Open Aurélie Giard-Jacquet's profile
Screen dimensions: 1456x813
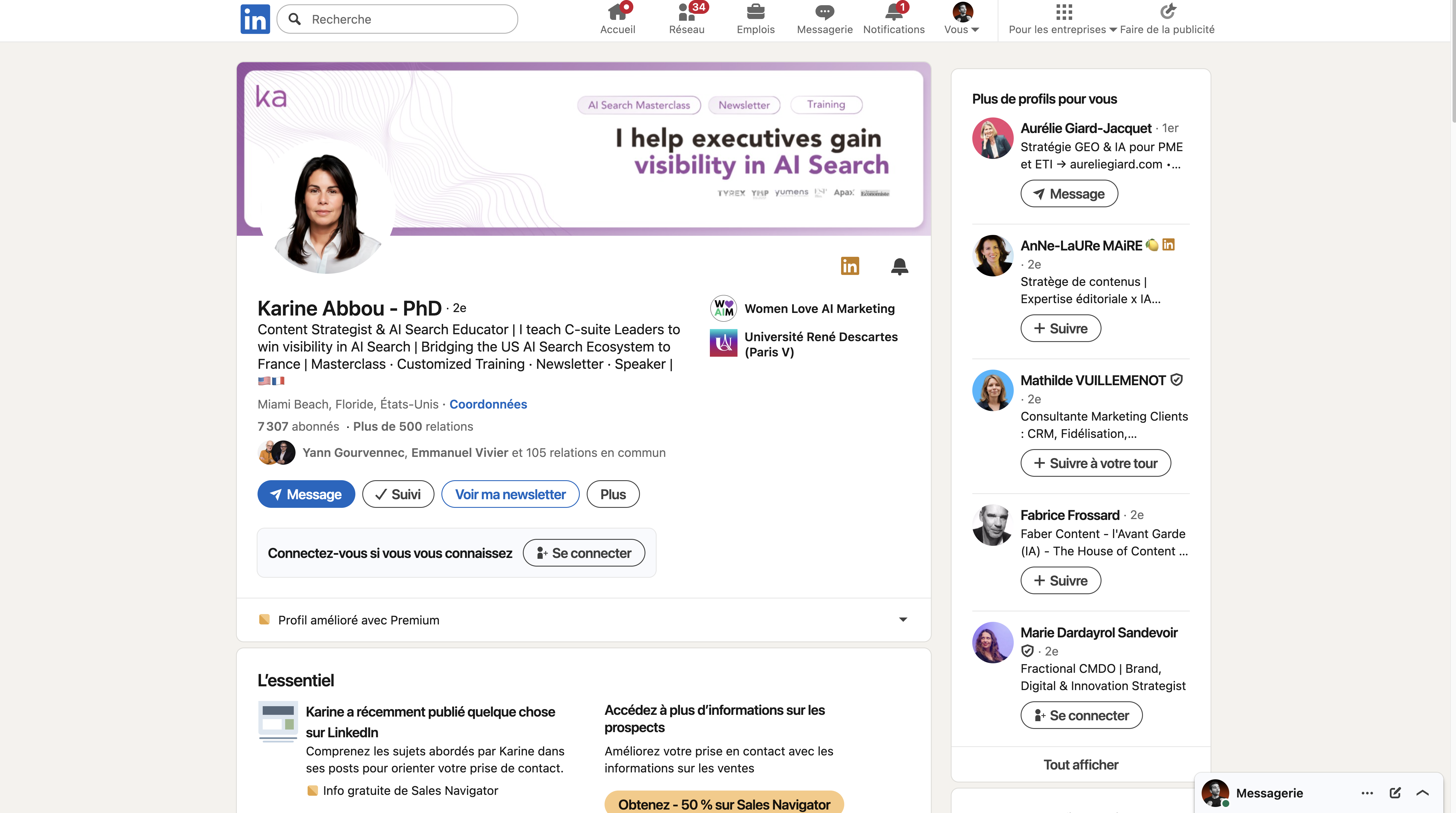(1085, 128)
